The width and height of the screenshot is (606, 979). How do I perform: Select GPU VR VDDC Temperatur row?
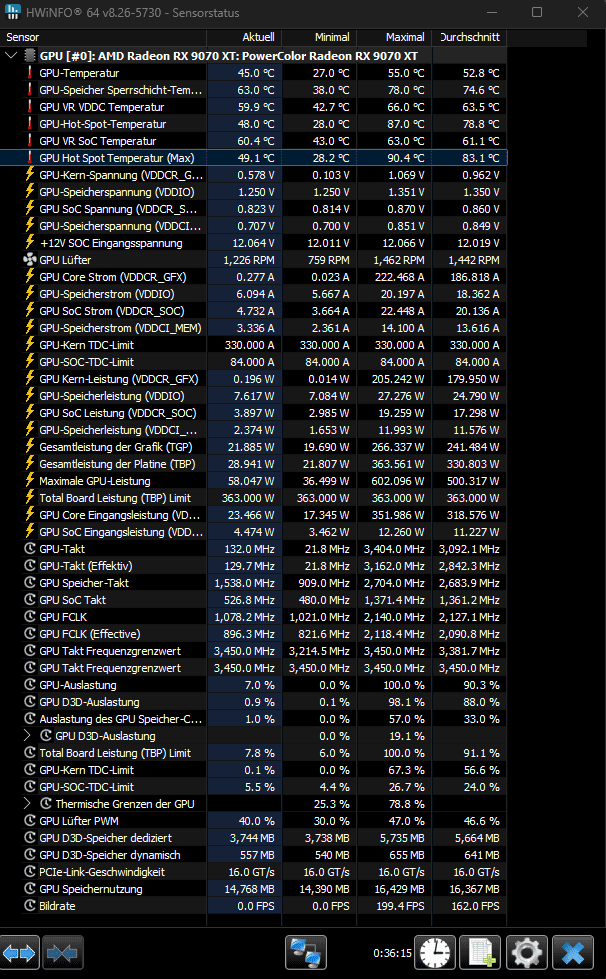pyautogui.click(x=253, y=107)
